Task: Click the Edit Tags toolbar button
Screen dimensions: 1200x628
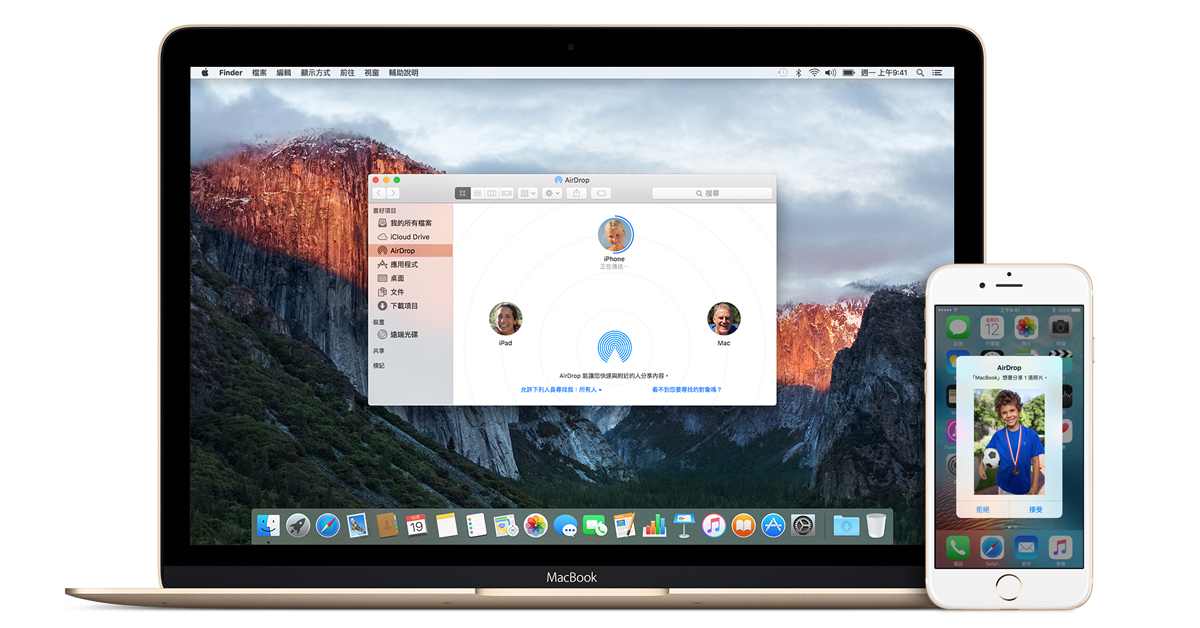Action: coord(601,193)
